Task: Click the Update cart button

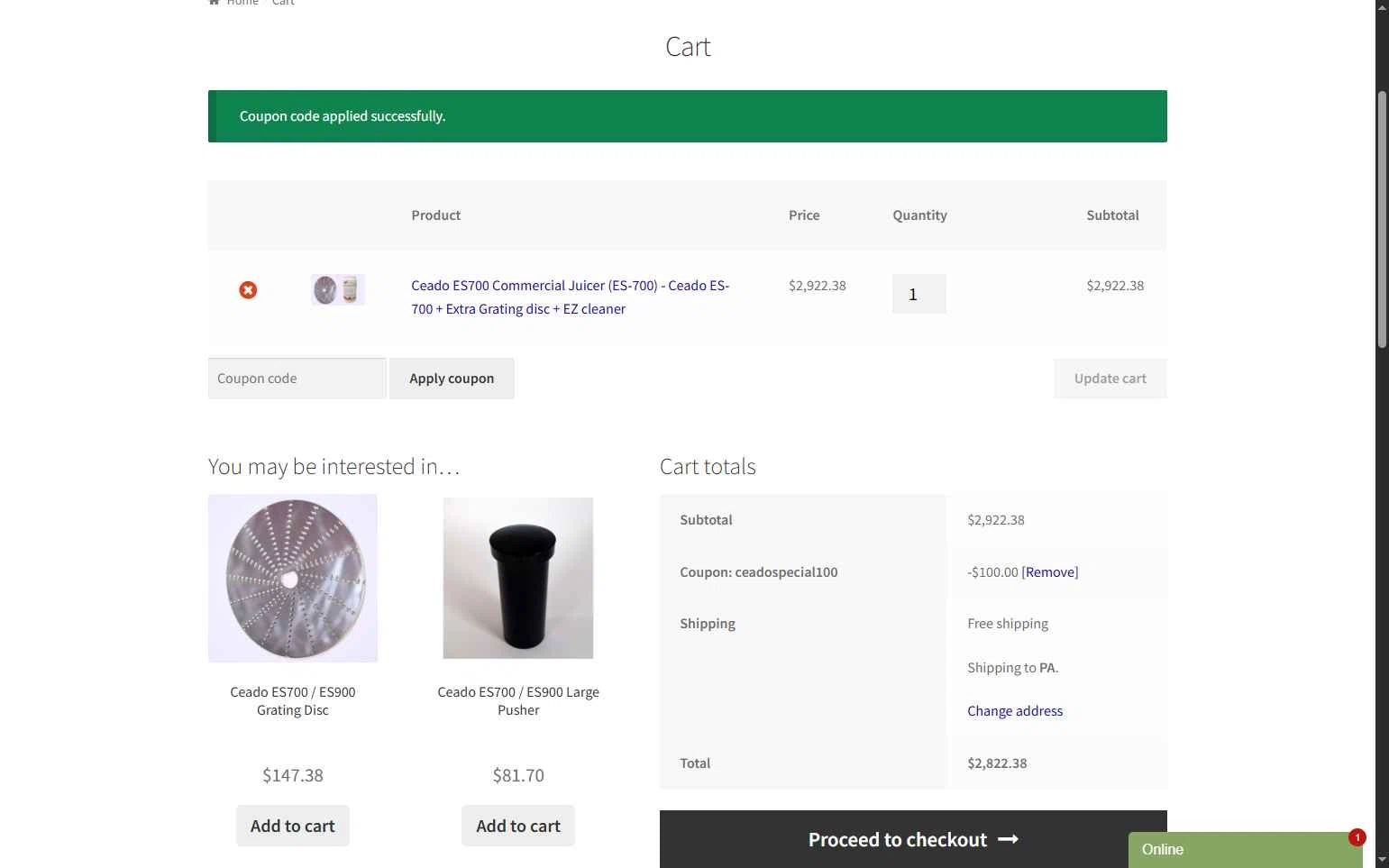Action: [x=1110, y=379]
